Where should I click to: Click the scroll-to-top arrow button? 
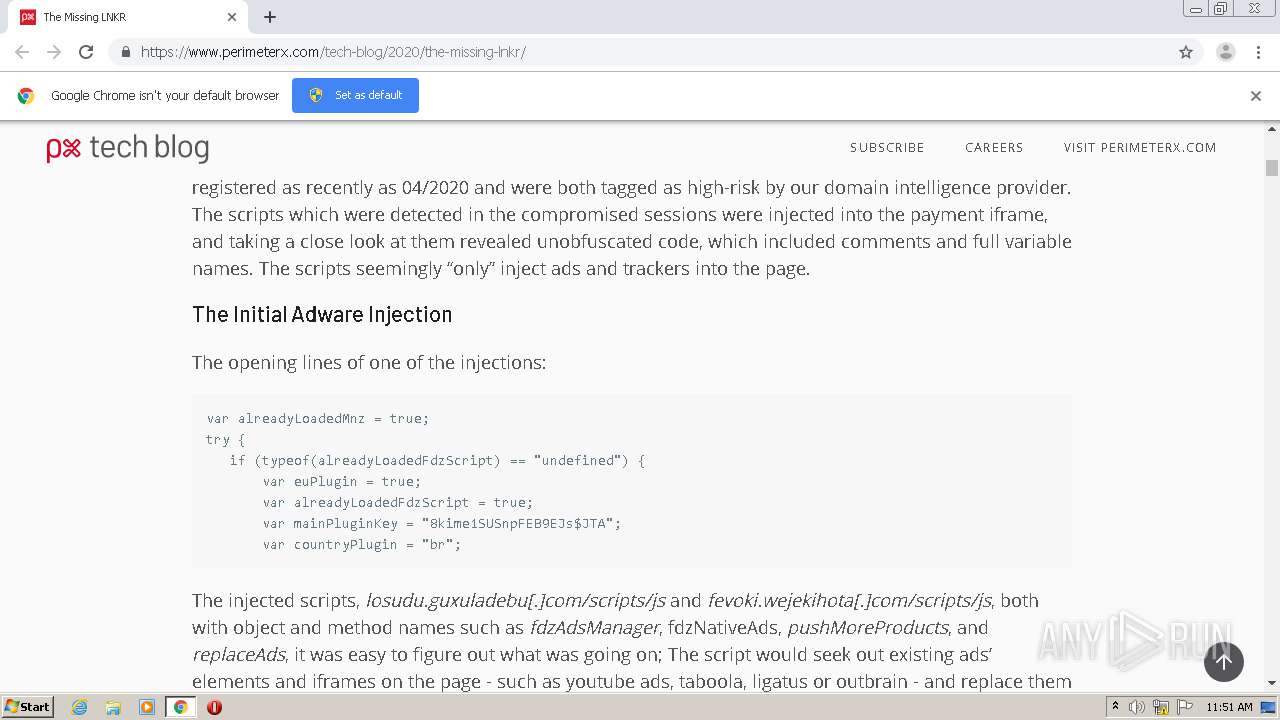[1223, 662]
